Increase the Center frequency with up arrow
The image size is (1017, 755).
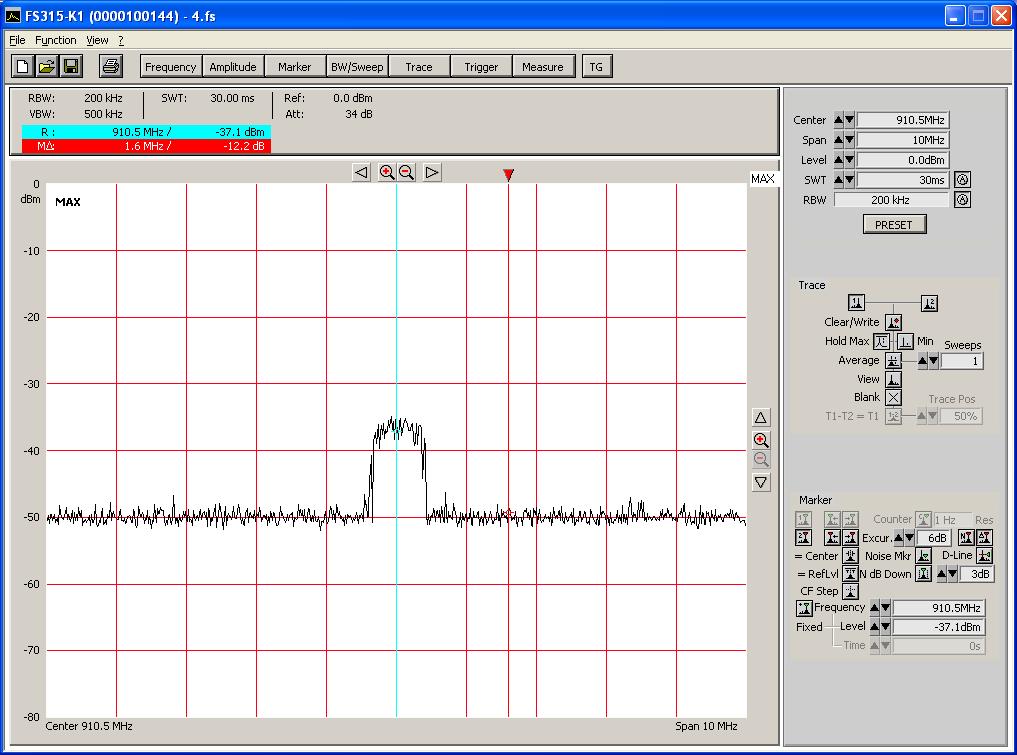pyautogui.click(x=838, y=120)
